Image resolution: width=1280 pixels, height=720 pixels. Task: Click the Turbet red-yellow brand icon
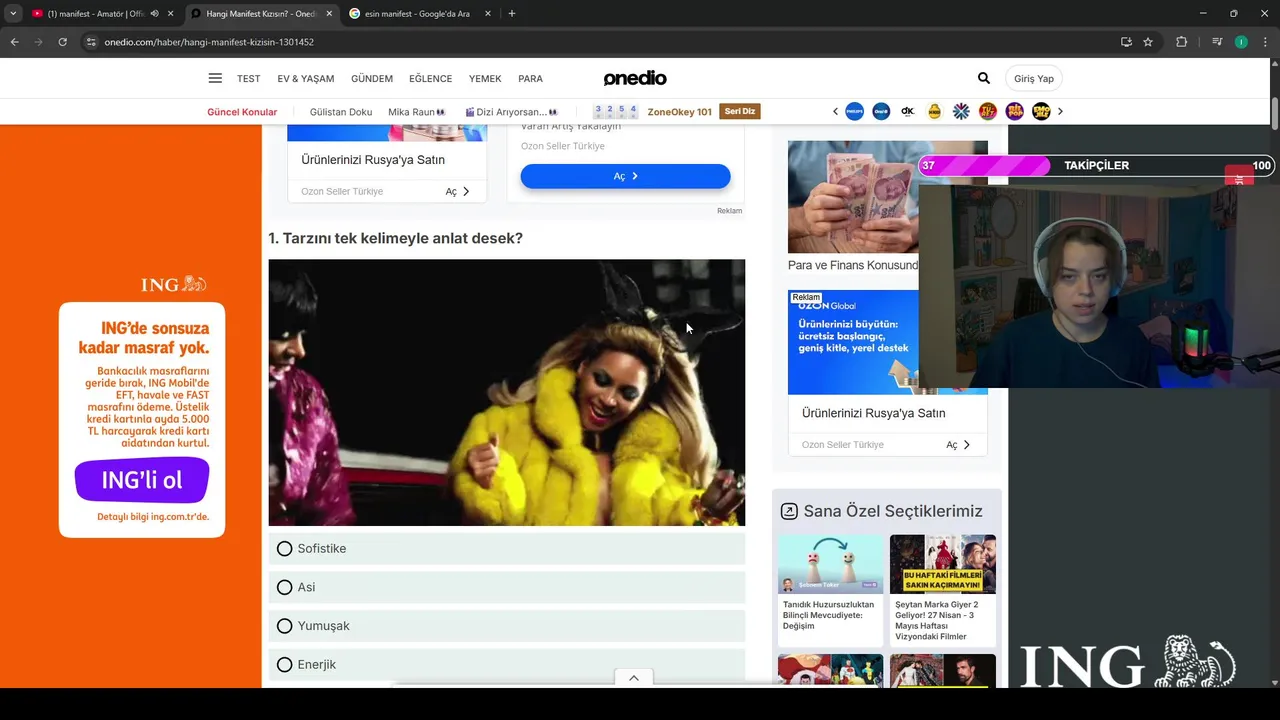(x=988, y=111)
